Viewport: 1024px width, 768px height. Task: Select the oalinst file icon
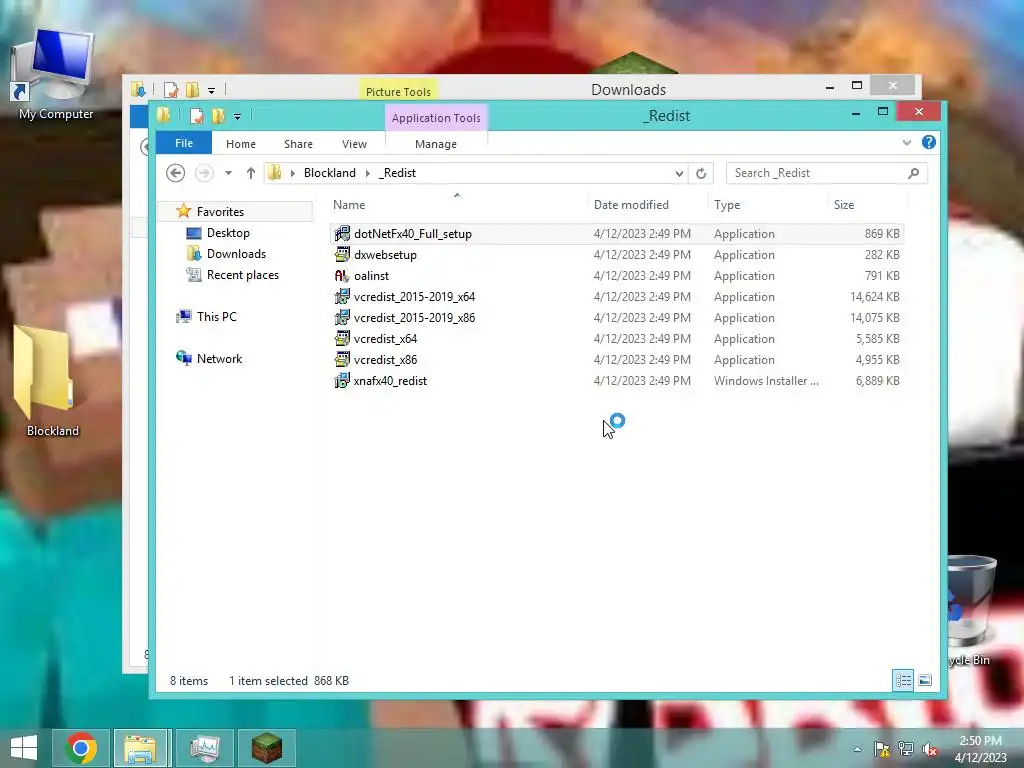(342, 276)
